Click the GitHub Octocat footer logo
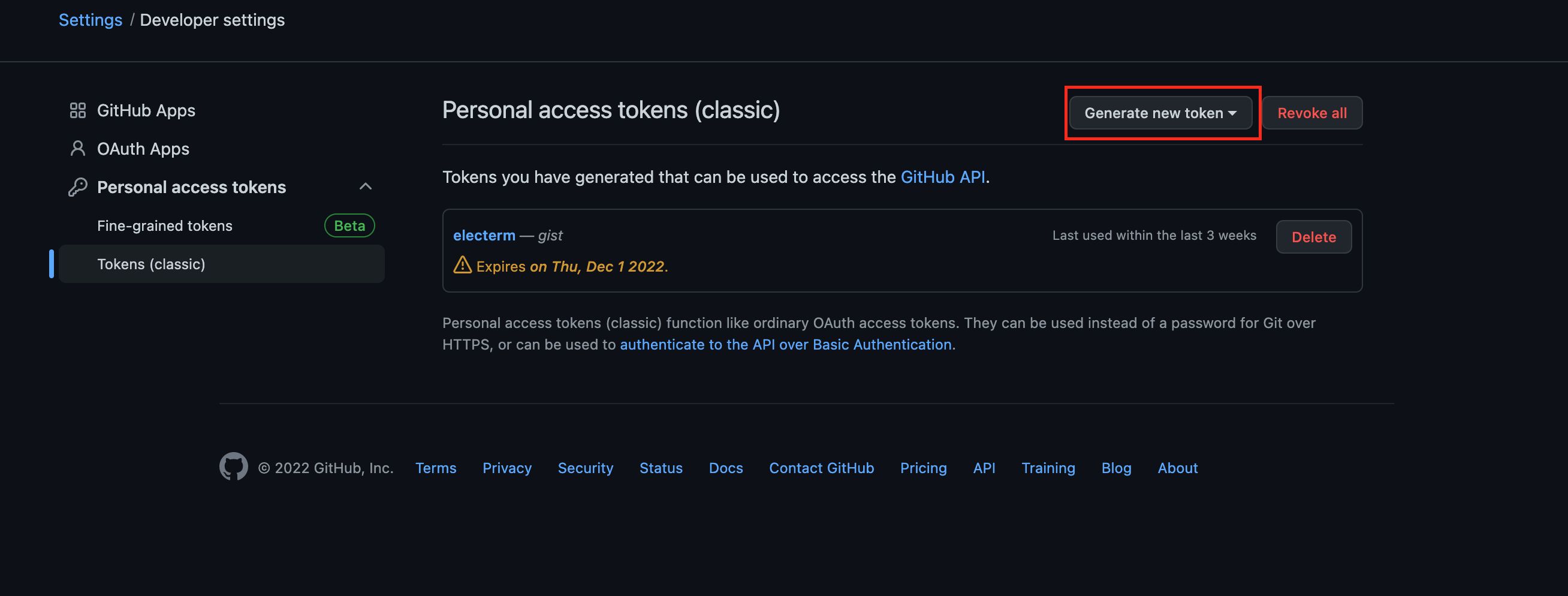 [233, 467]
